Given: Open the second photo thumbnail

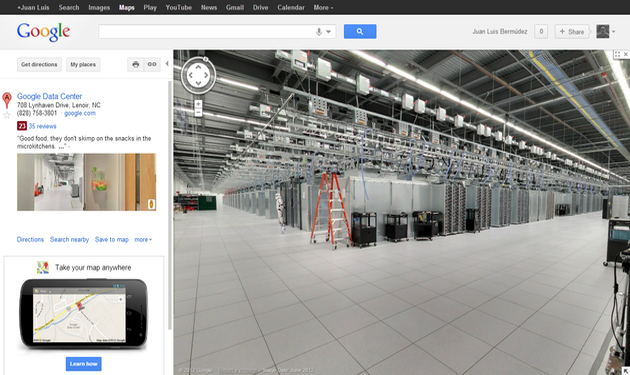Looking at the screenshot, I should (120, 182).
